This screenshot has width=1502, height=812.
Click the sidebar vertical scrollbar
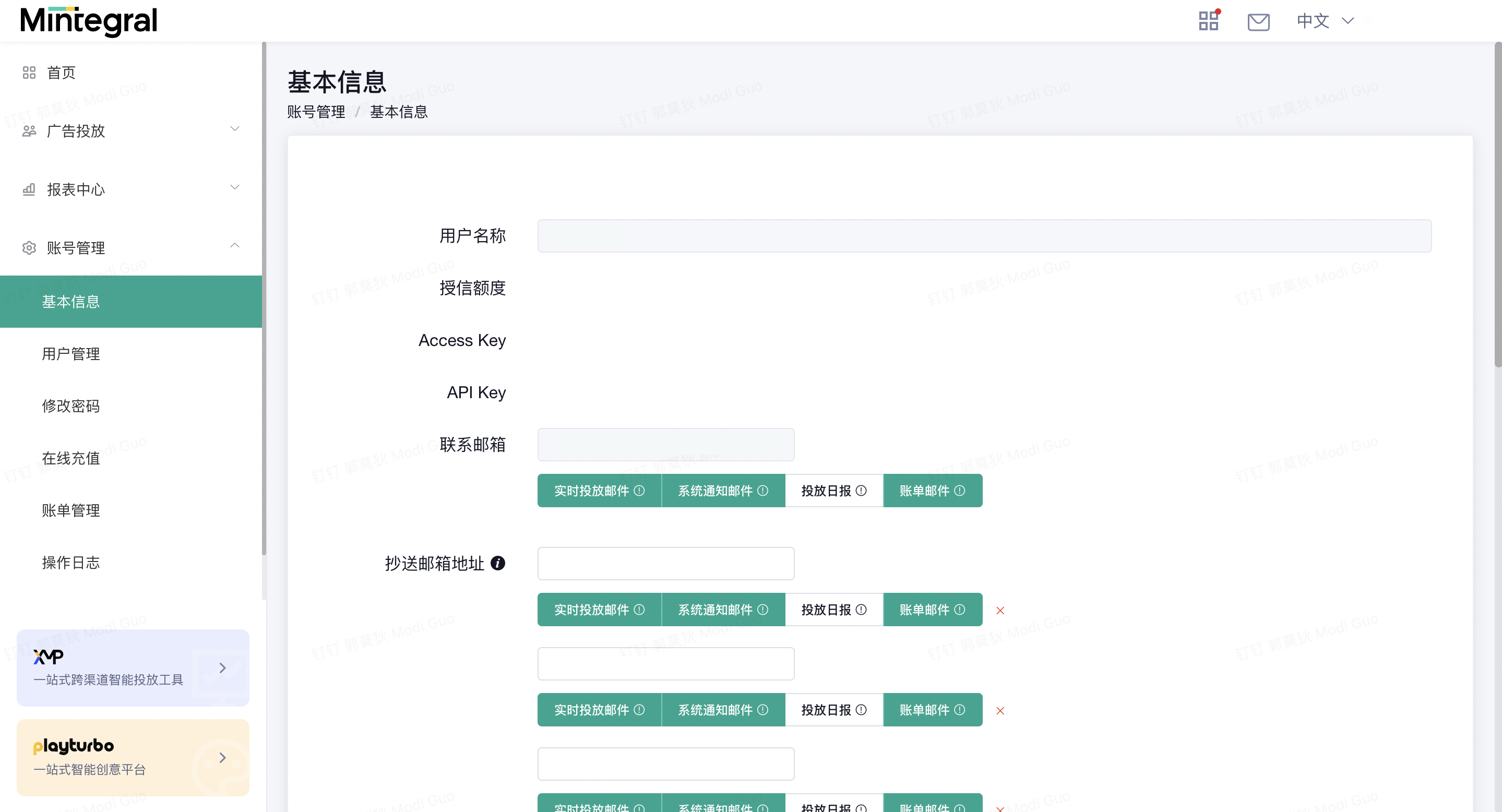coord(264,297)
